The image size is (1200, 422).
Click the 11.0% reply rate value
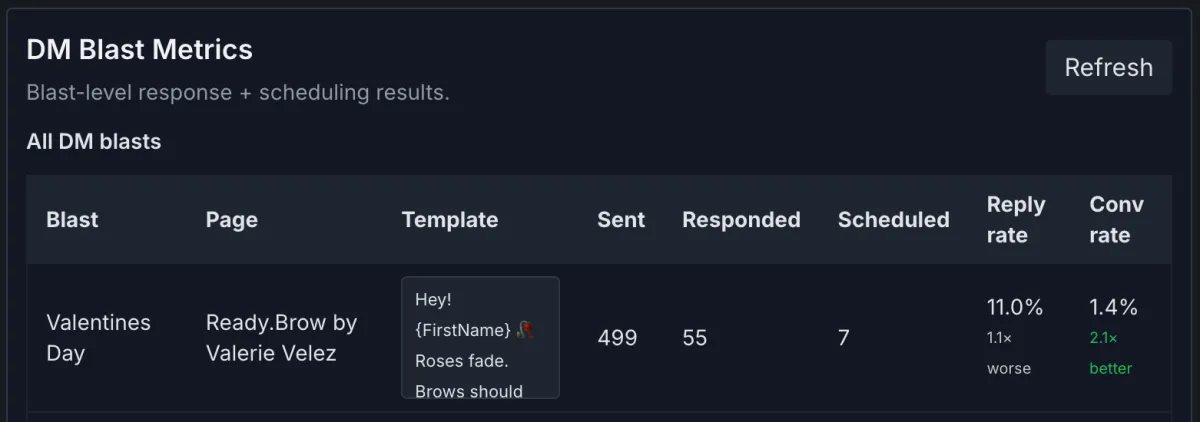[x=1014, y=307]
